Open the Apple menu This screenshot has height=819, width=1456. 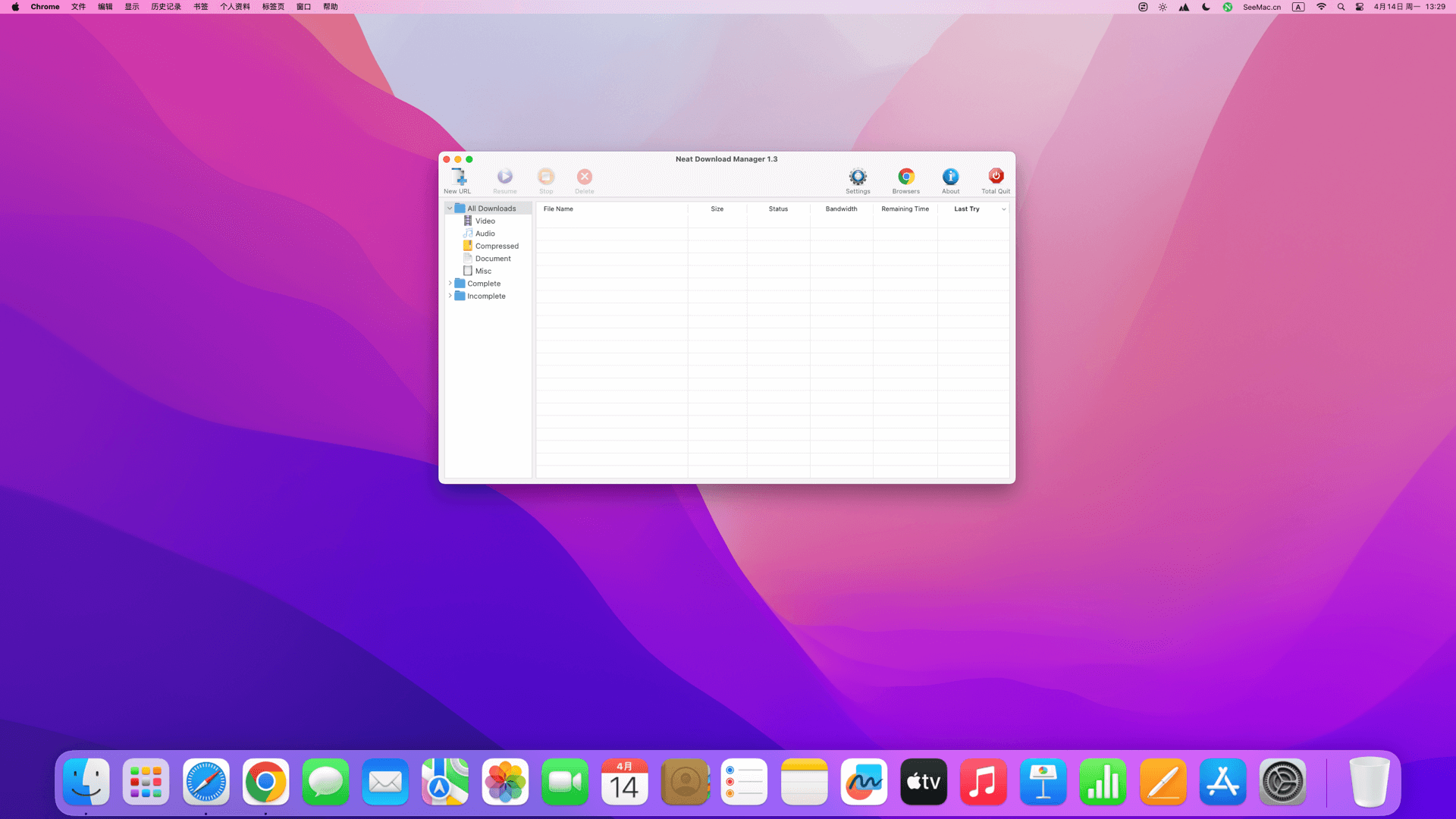15,7
